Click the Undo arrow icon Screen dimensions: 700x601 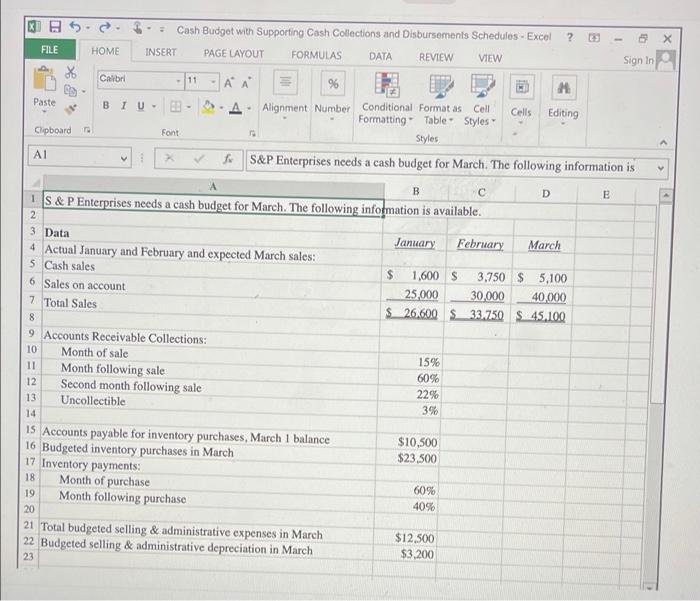75,27
